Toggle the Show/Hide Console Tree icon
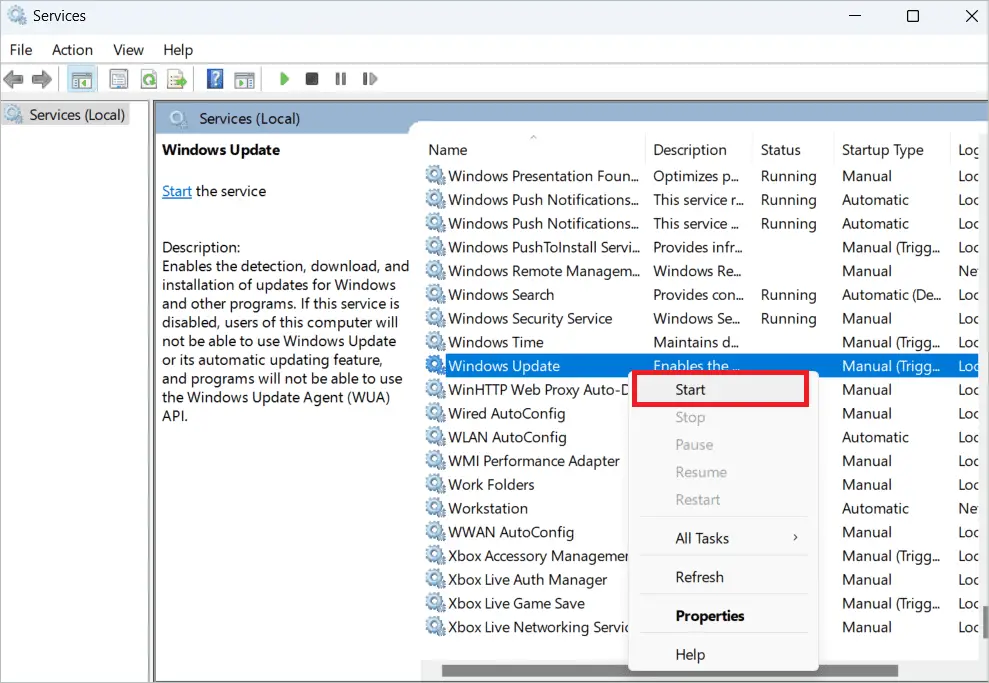The width and height of the screenshot is (989, 683). click(x=81, y=79)
